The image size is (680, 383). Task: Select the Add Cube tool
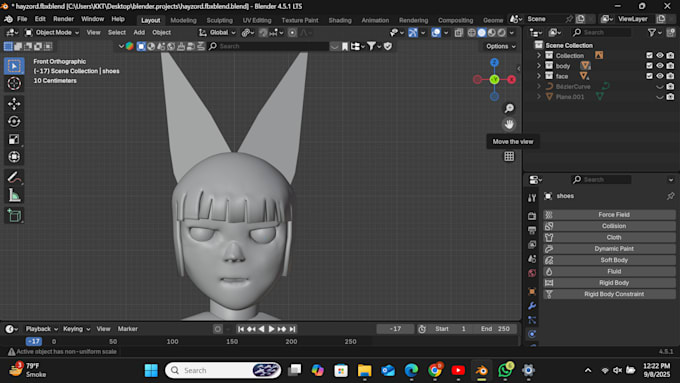pos(14,216)
